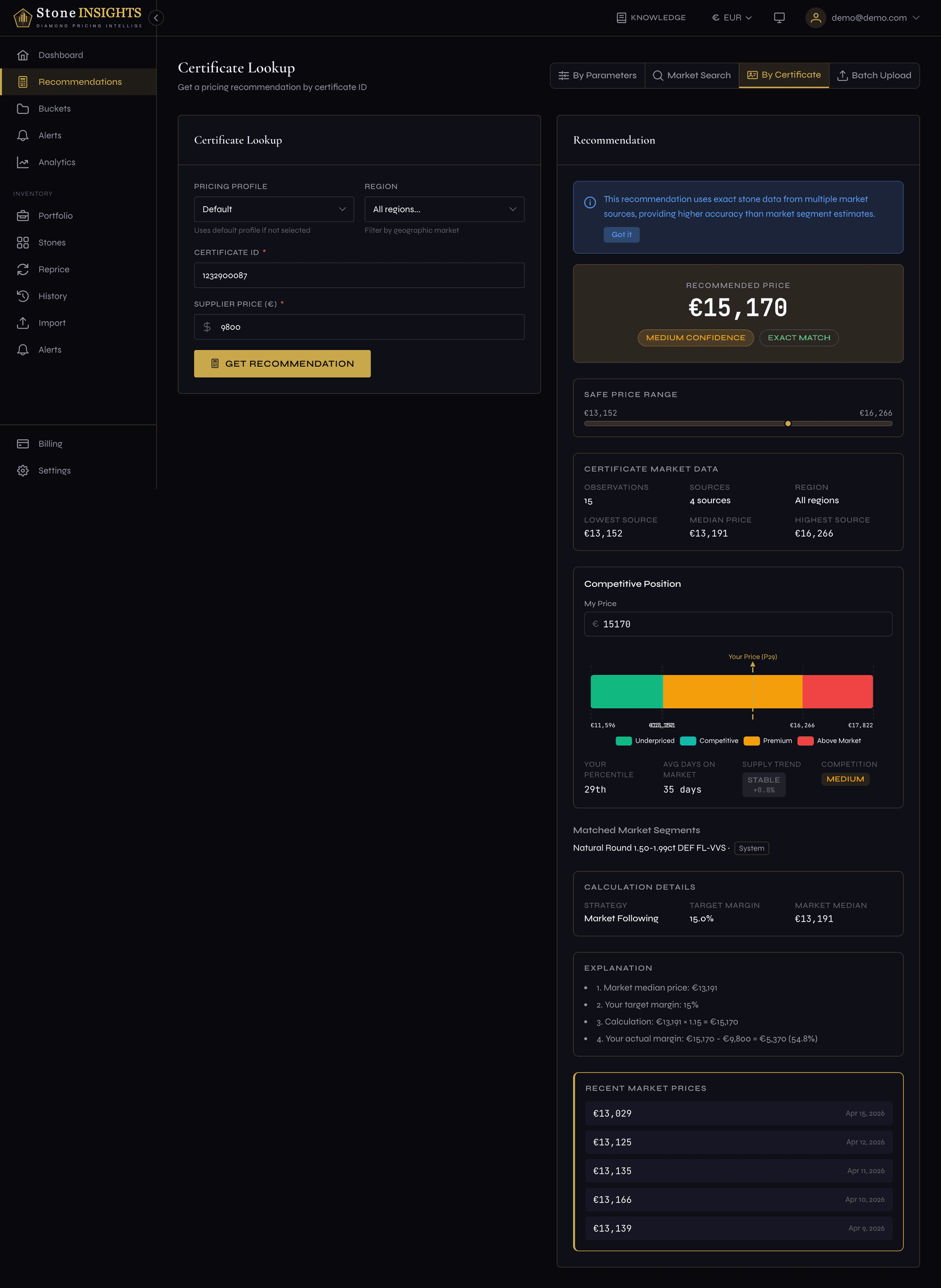
Task: Switch to the Batch Upload tab
Action: [873, 74]
